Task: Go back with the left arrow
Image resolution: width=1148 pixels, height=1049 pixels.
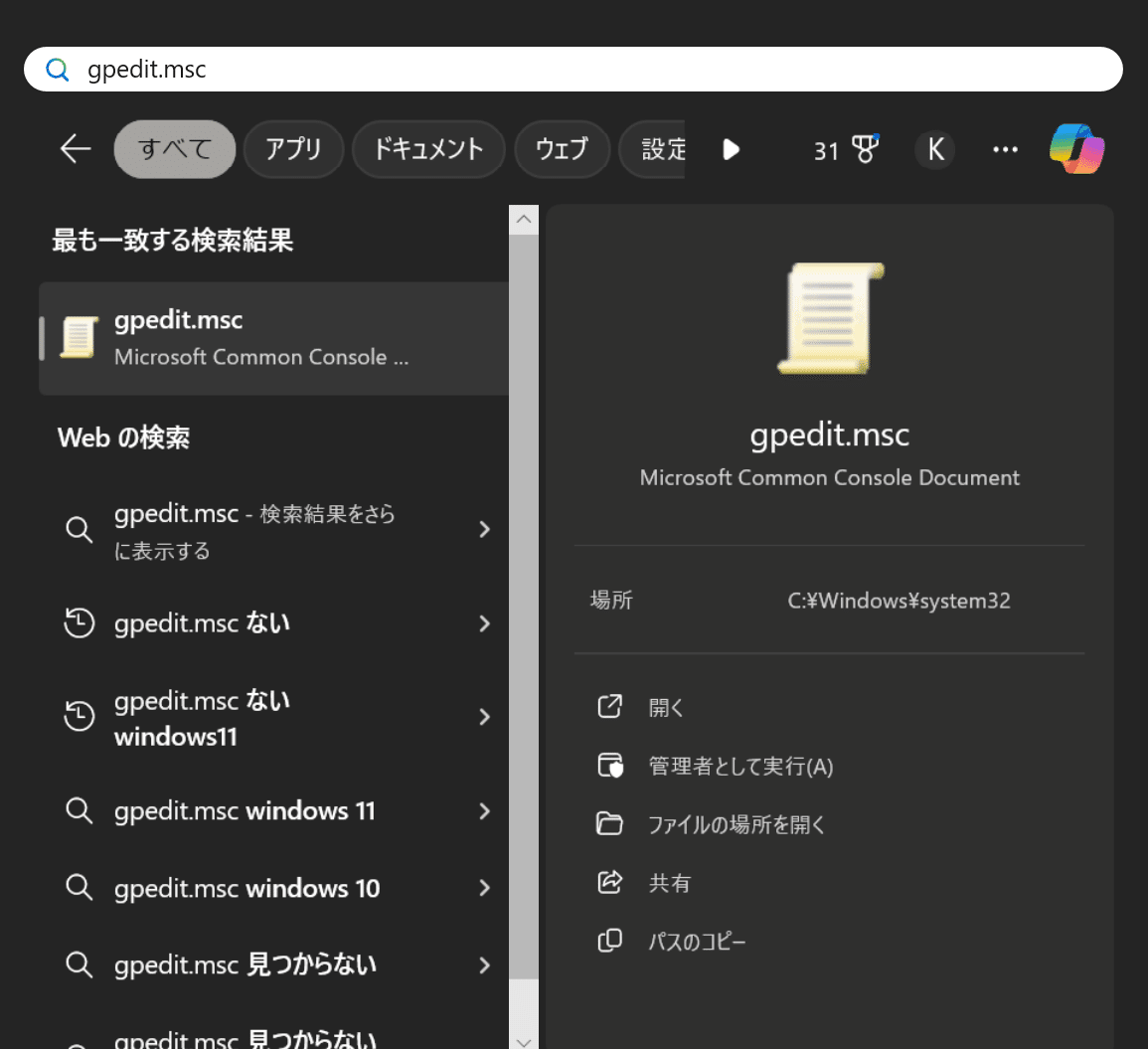Action: pyautogui.click(x=76, y=149)
